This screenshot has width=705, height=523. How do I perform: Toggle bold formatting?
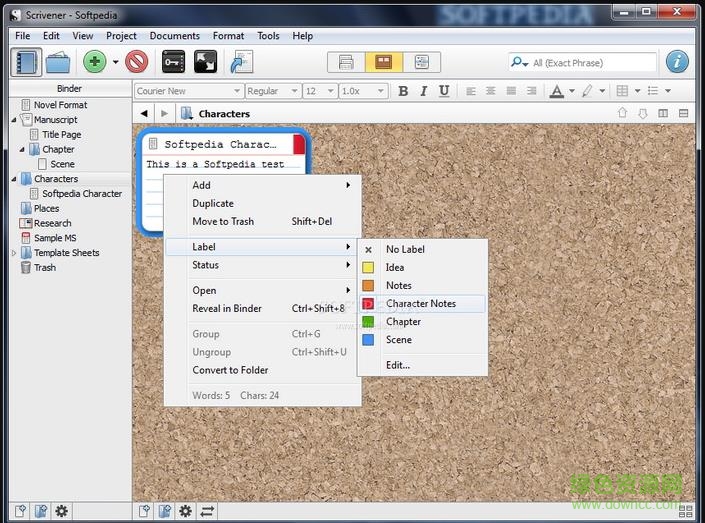point(403,91)
